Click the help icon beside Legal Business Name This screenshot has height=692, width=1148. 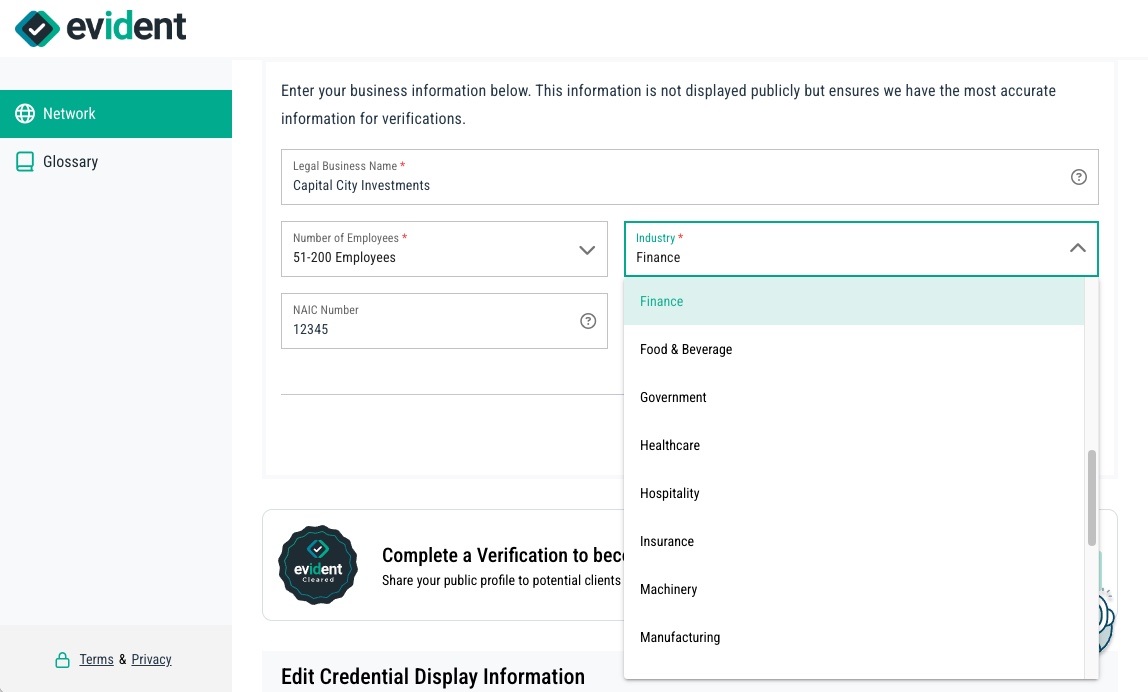(1079, 177)
